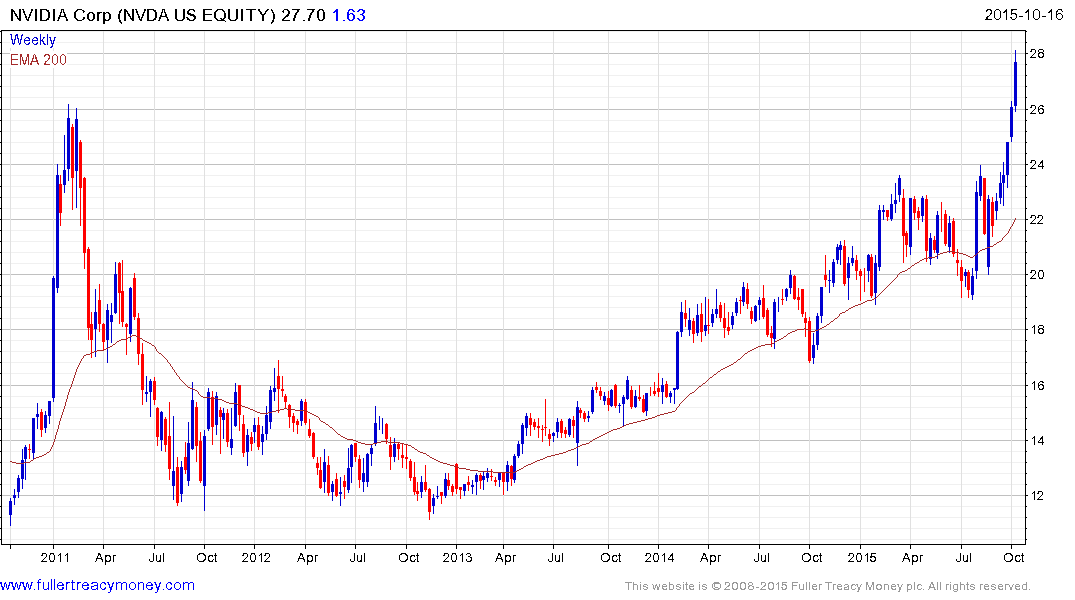Click the 14 price axis label
This screenshot has height=600, width=1075.
point(1037,440)
